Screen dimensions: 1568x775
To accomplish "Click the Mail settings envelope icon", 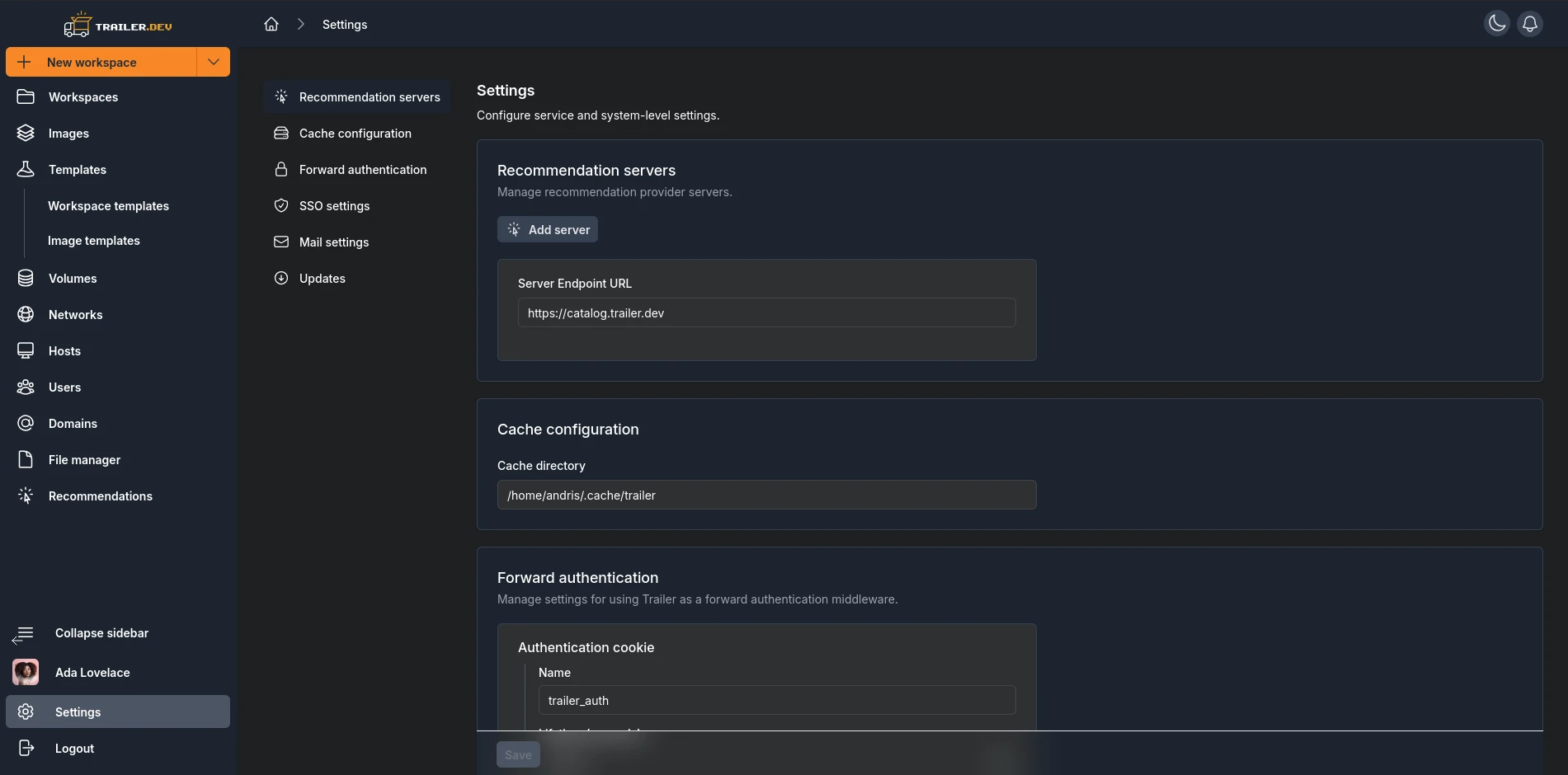I will [281, 242].
